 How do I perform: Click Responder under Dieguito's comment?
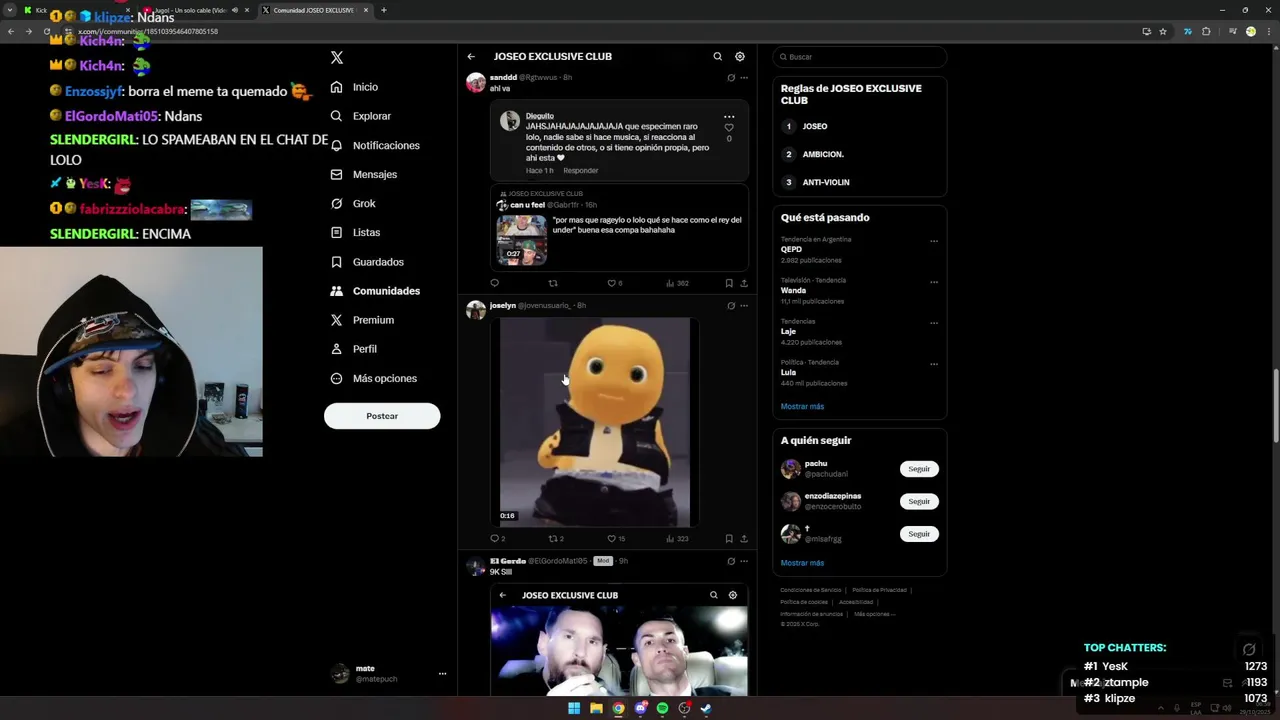(x=580, y=171)
